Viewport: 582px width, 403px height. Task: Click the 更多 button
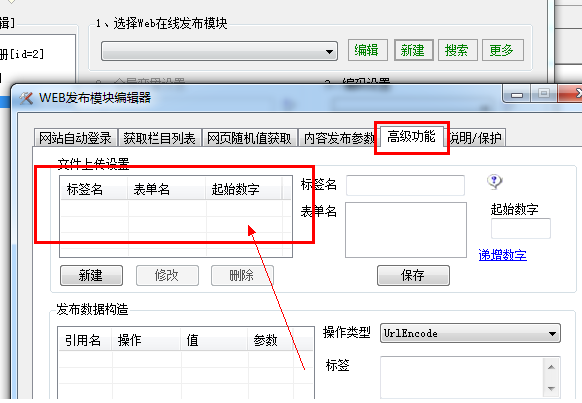[x=503, y=50]
